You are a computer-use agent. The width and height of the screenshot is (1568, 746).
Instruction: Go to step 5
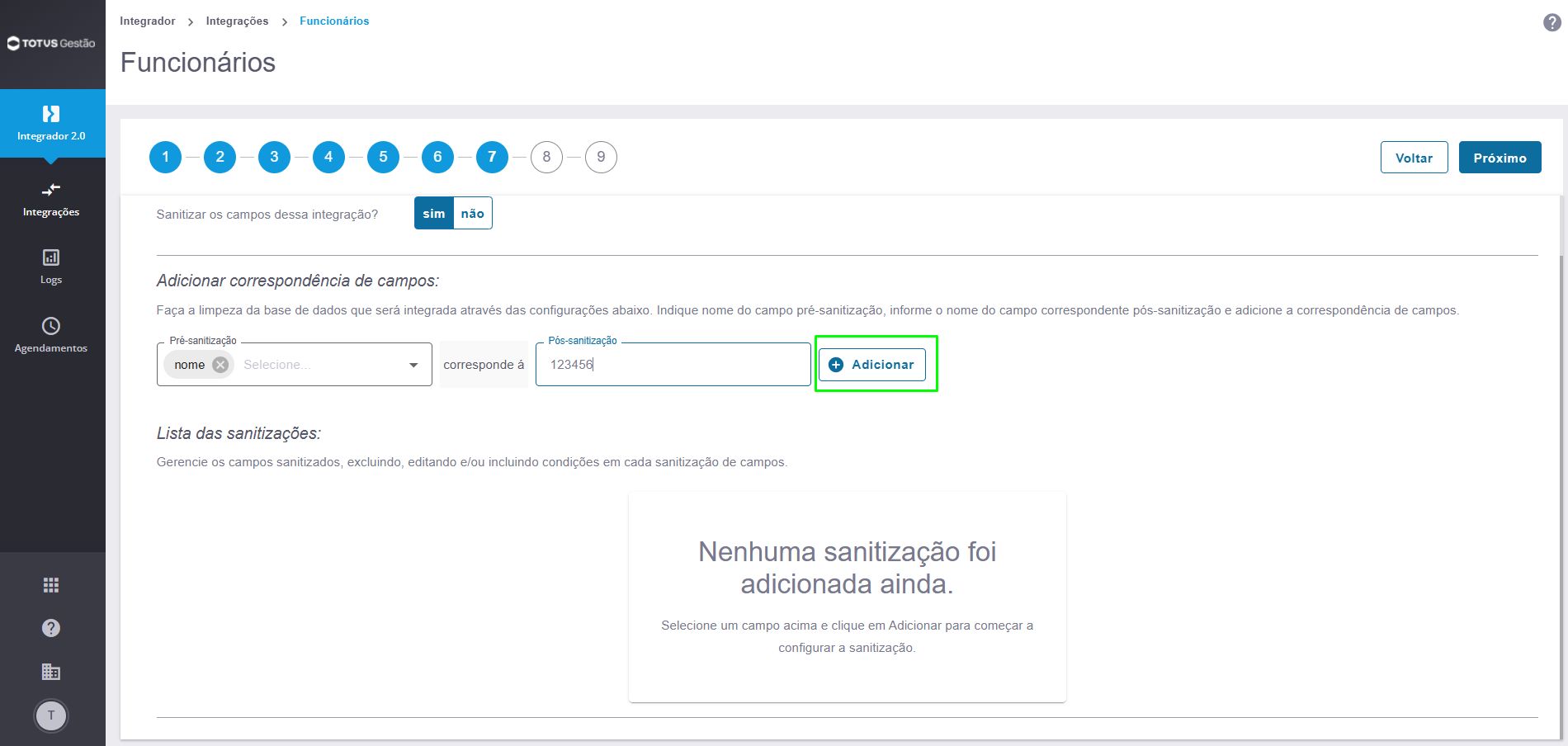383,157
